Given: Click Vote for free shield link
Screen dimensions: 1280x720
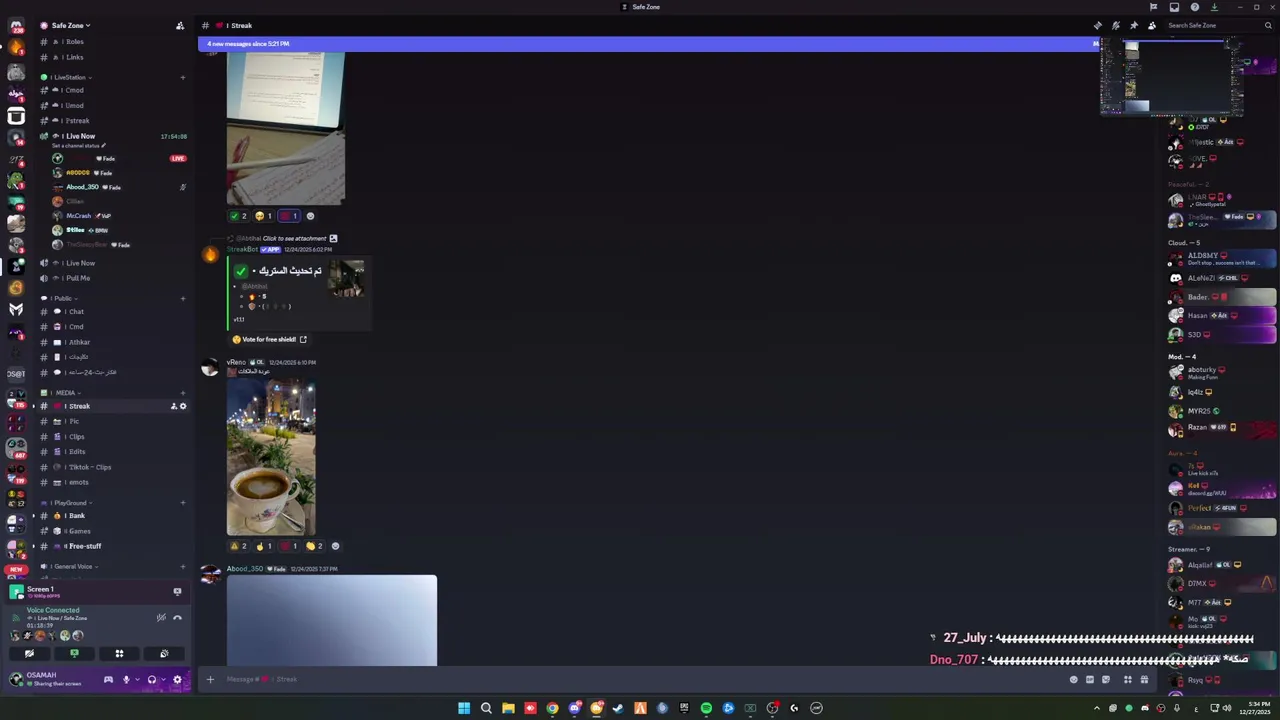Looking at the screenshot, I should click(270, 339).
